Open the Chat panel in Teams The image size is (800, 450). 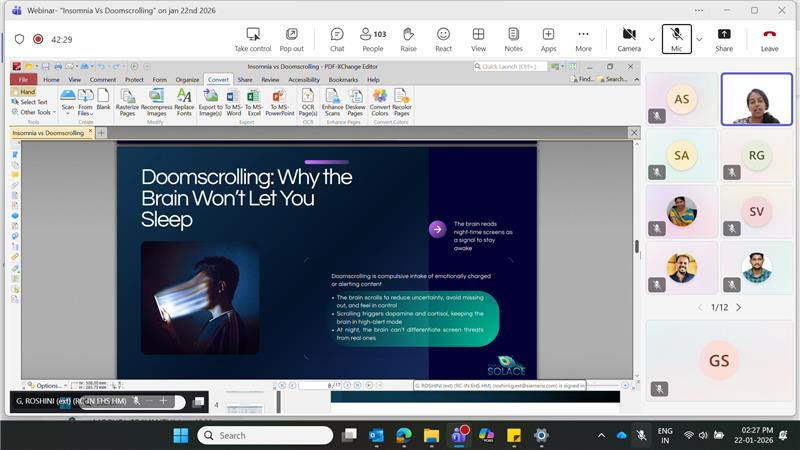[x=337, y=39]
